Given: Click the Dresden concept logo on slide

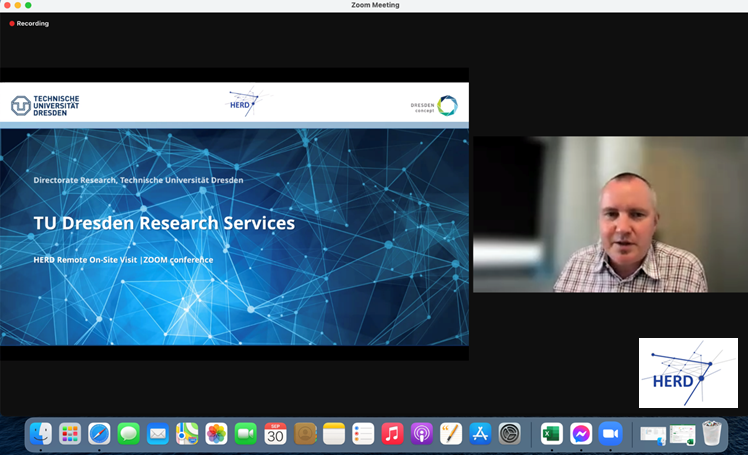Looking at the screenshot, I should [434, 106].
